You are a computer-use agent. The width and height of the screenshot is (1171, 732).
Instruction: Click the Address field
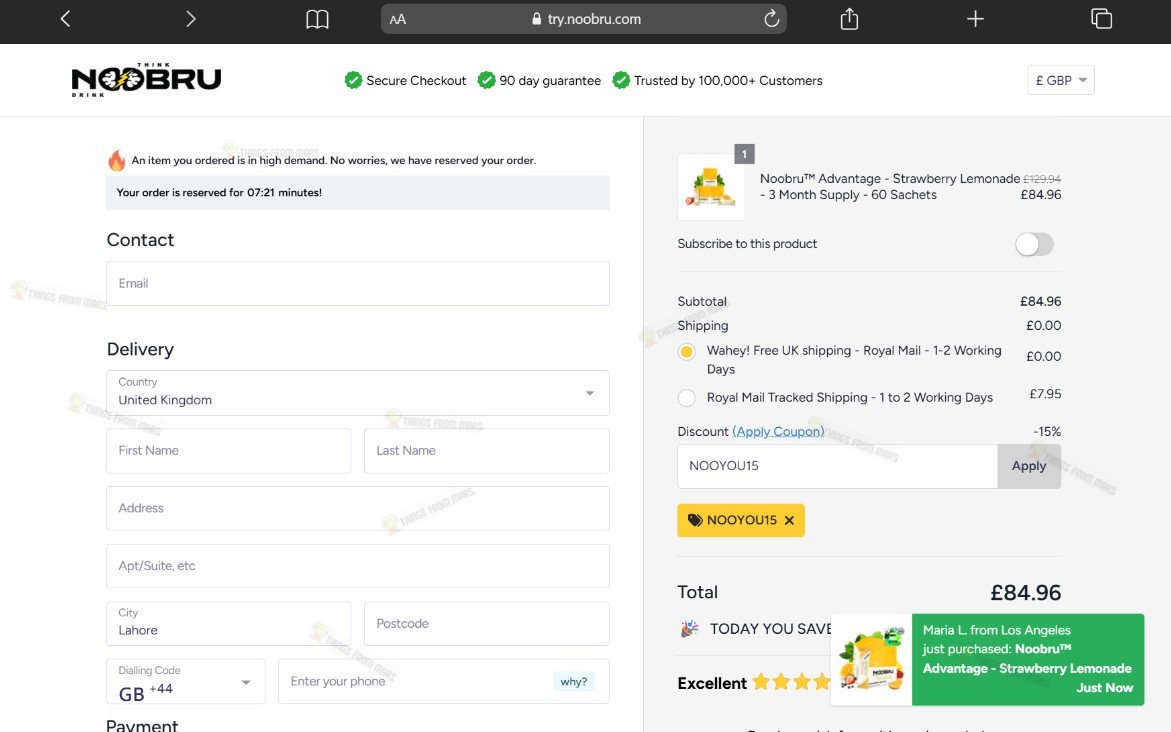358,508
